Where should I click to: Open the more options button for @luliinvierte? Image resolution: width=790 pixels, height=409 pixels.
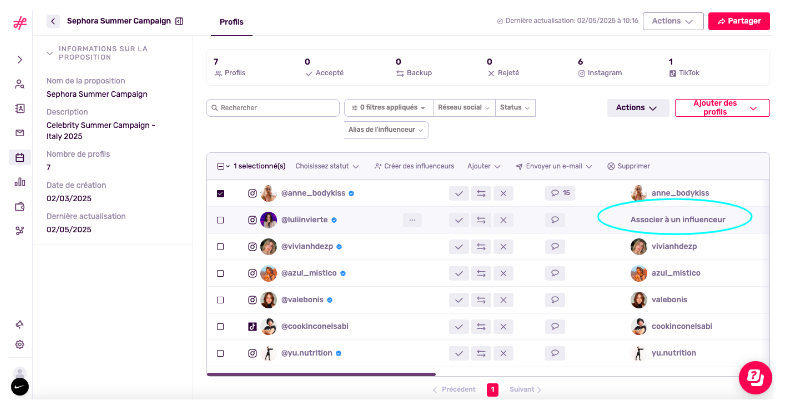tap(412, 220)
